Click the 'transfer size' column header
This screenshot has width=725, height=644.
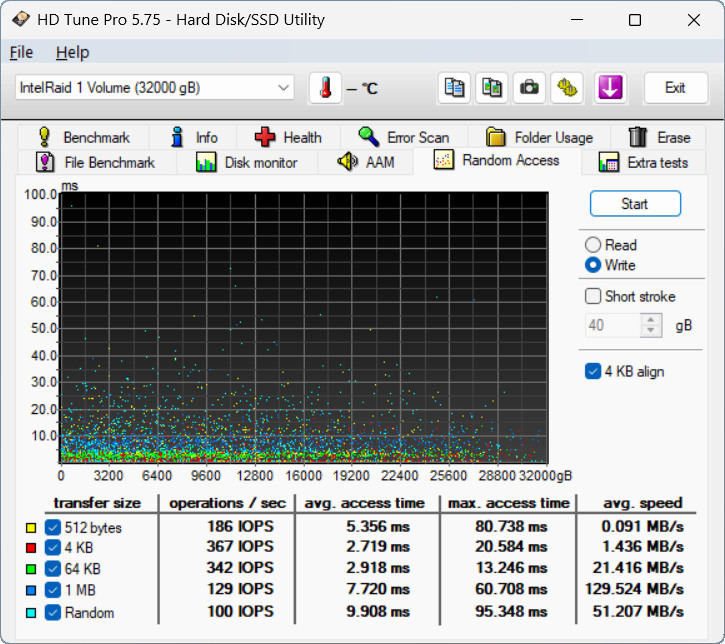97,503
